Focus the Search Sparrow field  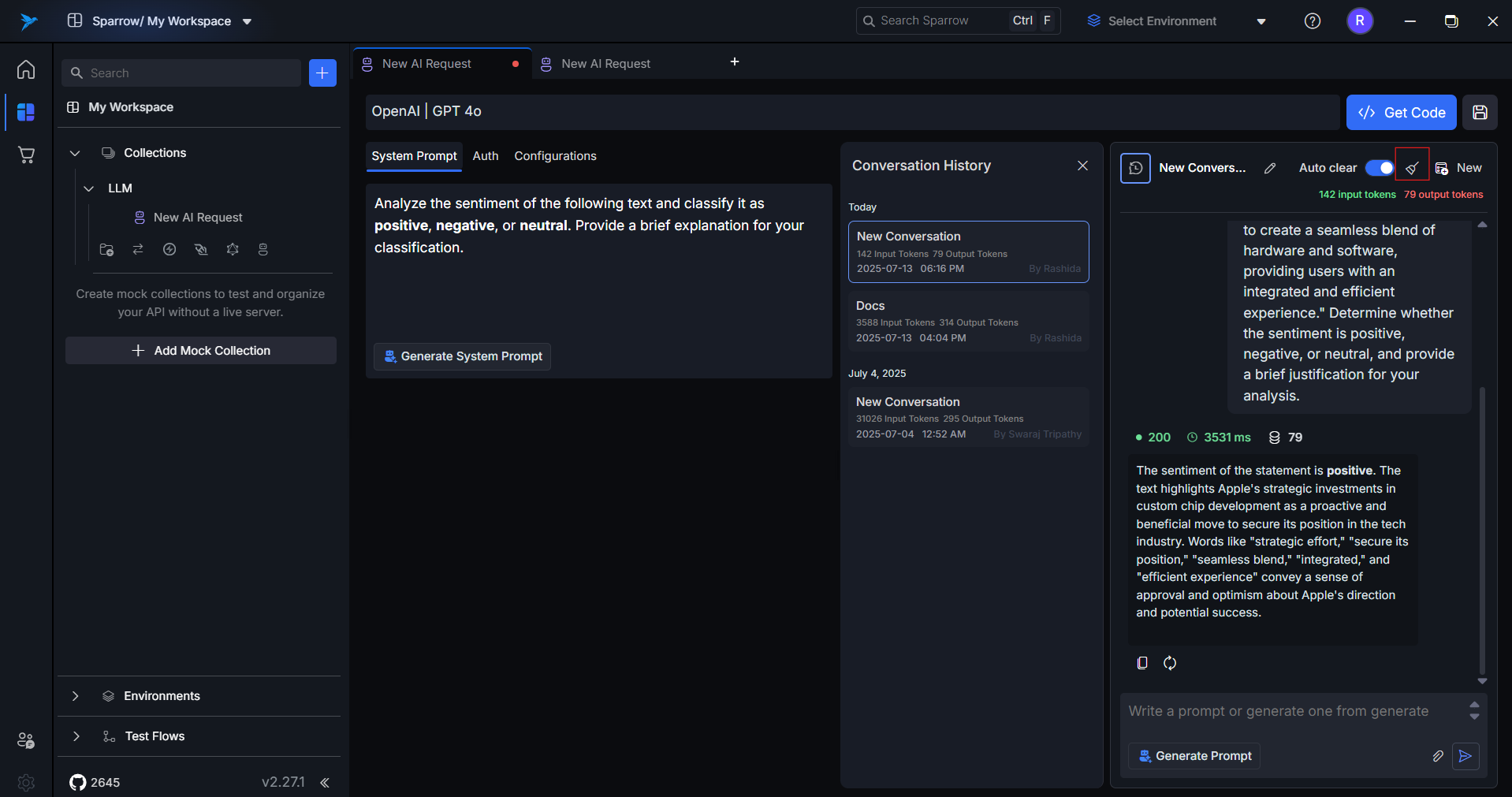coord(958,21)
